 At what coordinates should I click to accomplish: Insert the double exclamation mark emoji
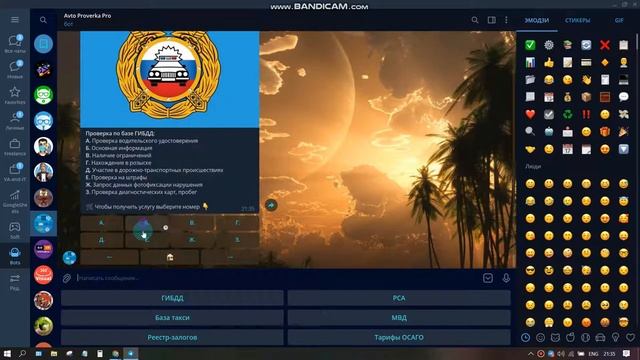click(x=586, y=114)
